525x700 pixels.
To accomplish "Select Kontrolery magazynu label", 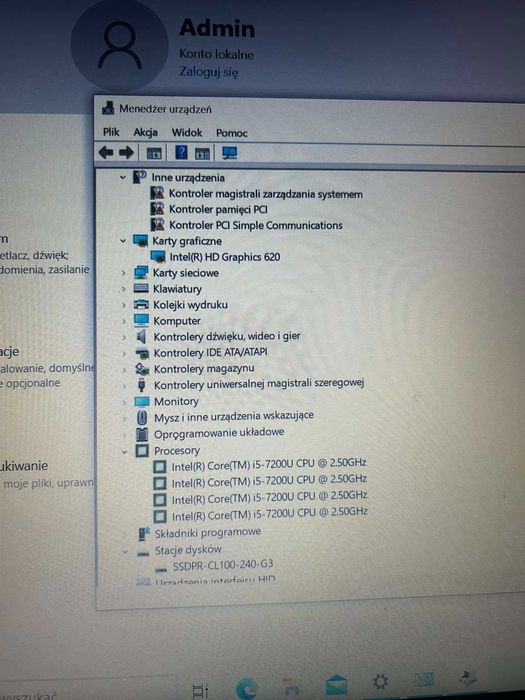I will [x=204, y=369].
